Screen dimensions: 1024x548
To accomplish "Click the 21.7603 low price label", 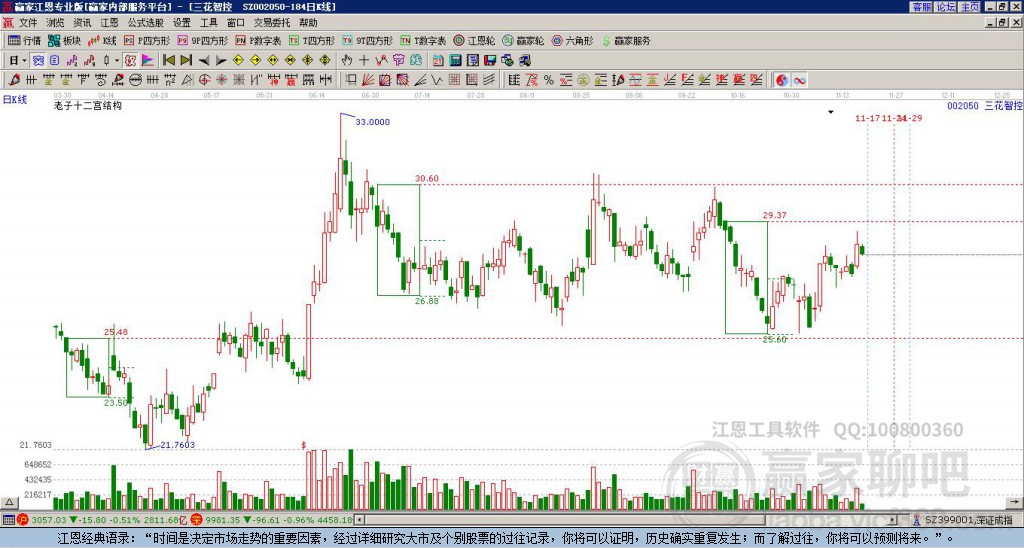I will pyautogui.click(x=178, y=445).
